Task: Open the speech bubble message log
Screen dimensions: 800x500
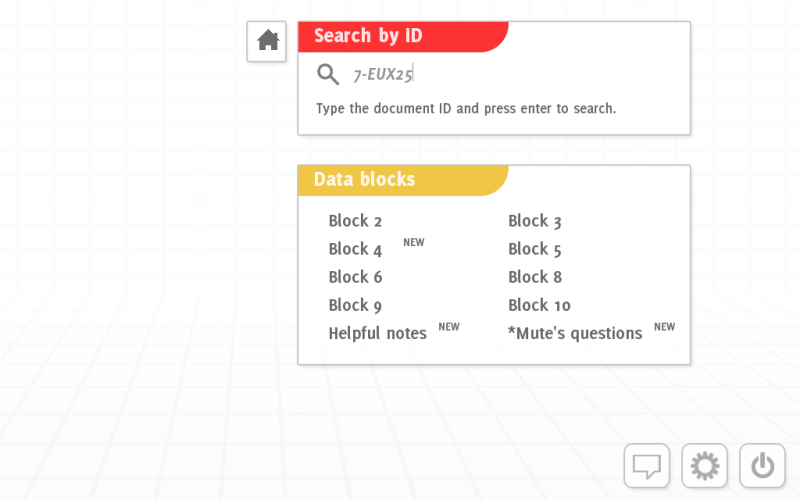Action: [646, 466]
